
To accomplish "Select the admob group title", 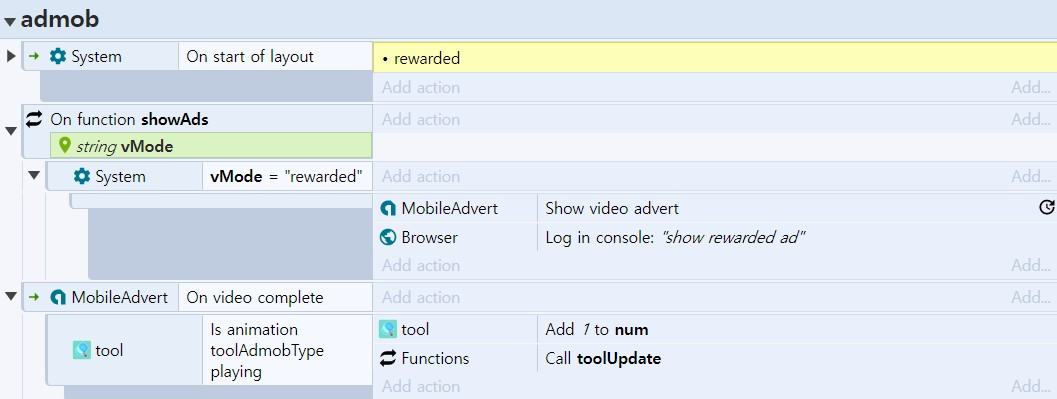I will click(60, 19).
